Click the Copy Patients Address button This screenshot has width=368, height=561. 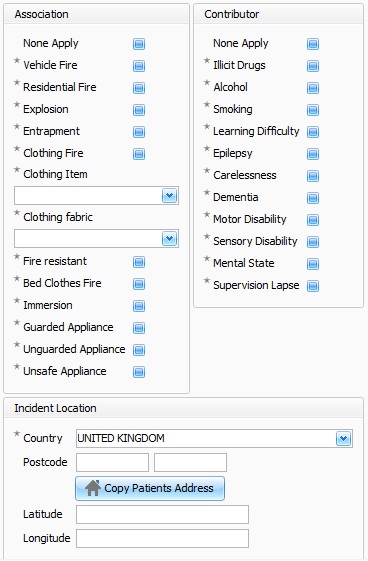coord(150,488)
